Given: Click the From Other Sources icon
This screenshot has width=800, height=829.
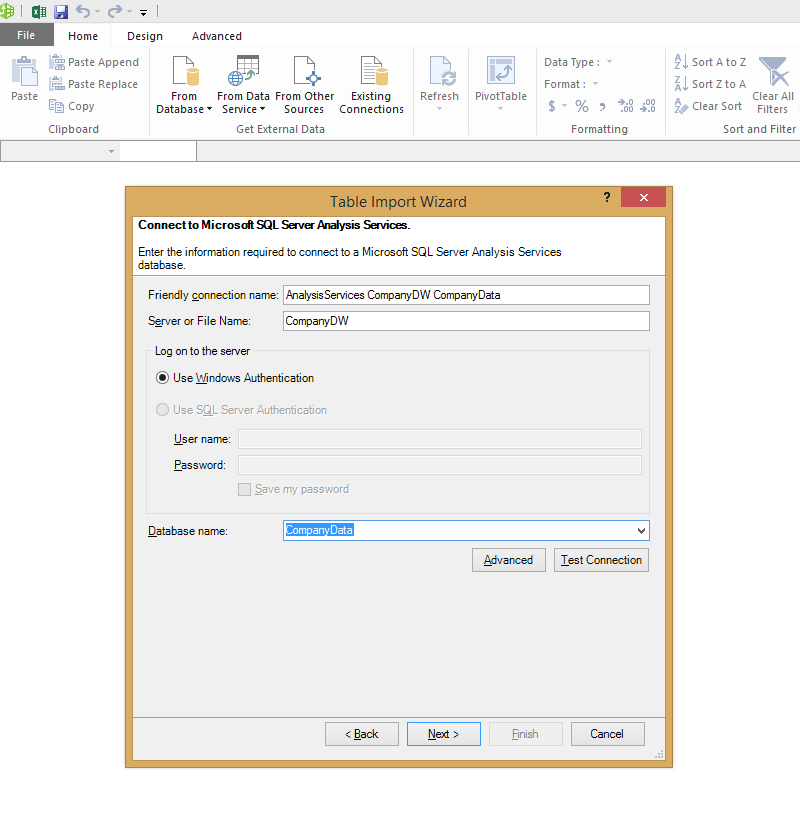Looking at the screenshot, I should [305, 73].
